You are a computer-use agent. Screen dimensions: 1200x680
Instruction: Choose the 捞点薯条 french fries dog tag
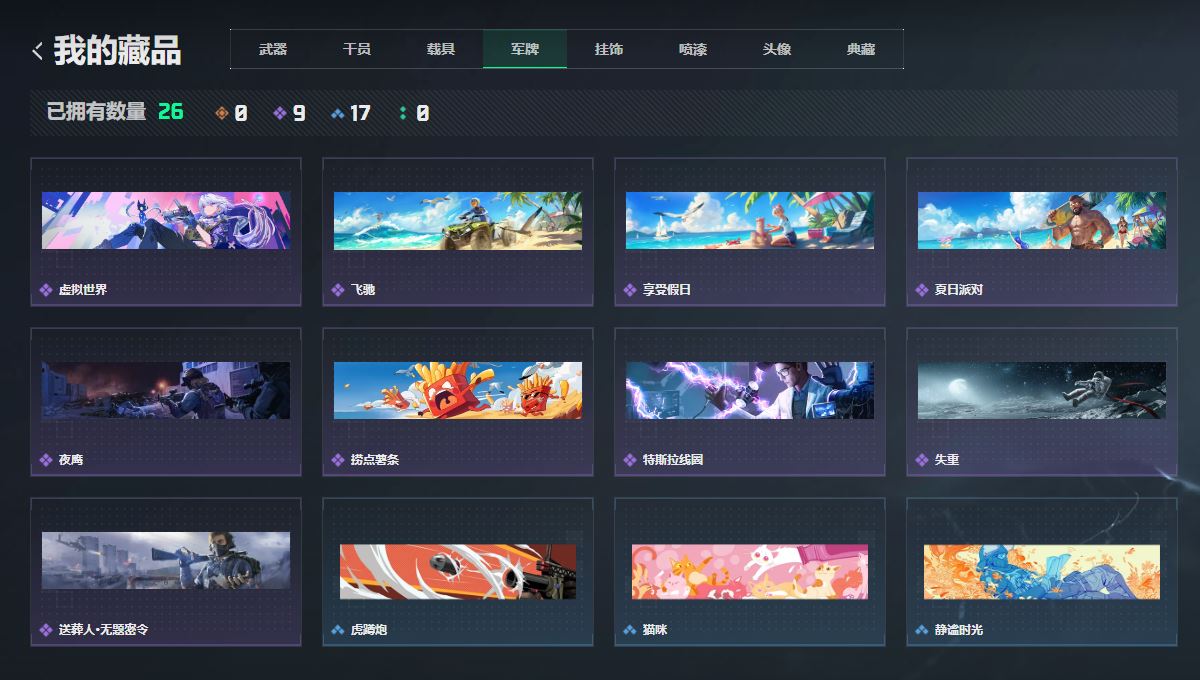[x=458, y=391]
